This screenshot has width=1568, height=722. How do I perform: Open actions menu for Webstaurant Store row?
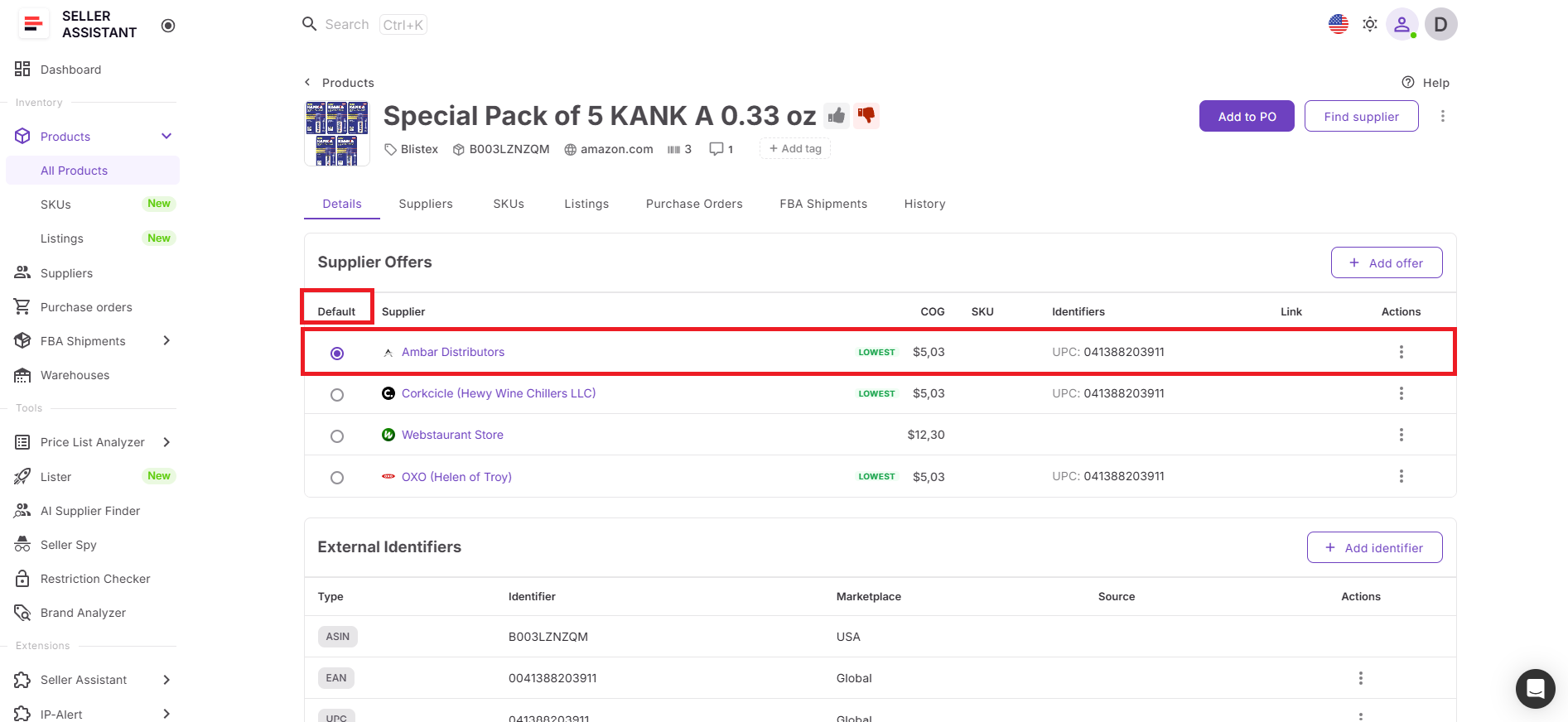pyautogui.click(x=1402, y=435)
